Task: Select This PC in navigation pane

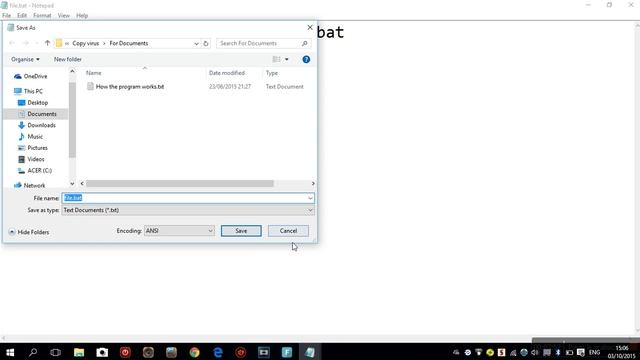Action: point(29,91)
